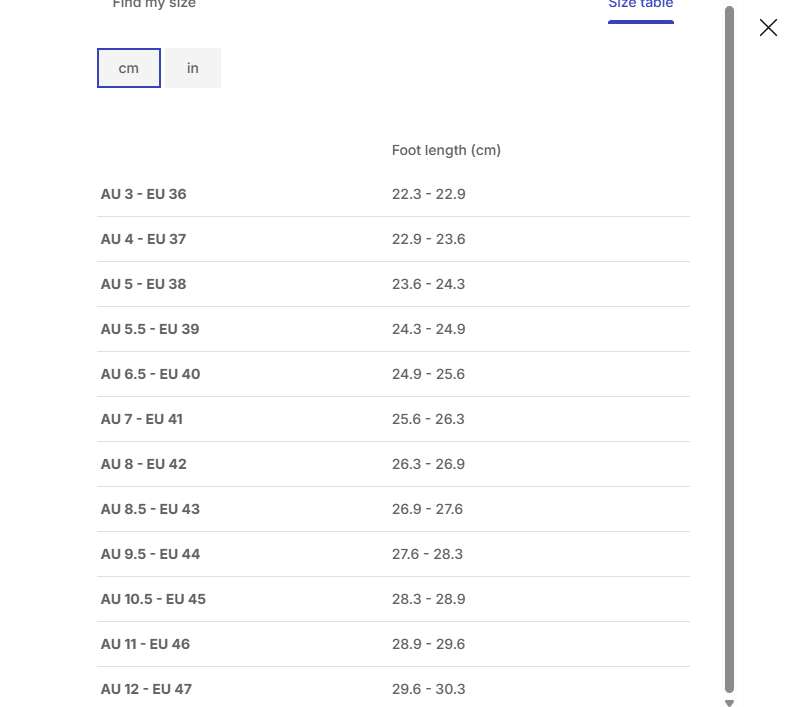Switch to the Find my size tab
803x707 pixels.
point(154,5)
